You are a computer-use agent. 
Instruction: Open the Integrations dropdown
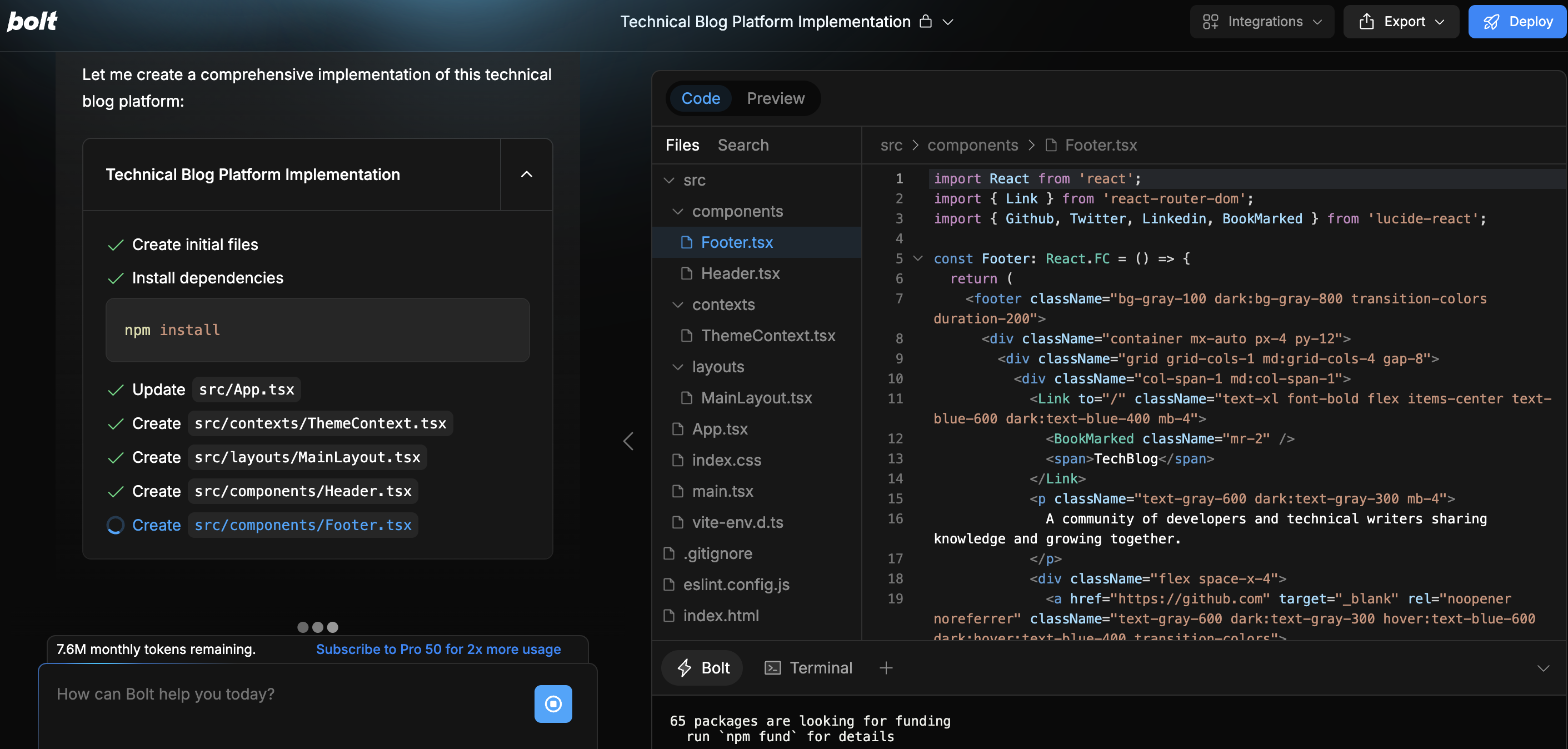pyautogui.click(x=1262, y=21)
